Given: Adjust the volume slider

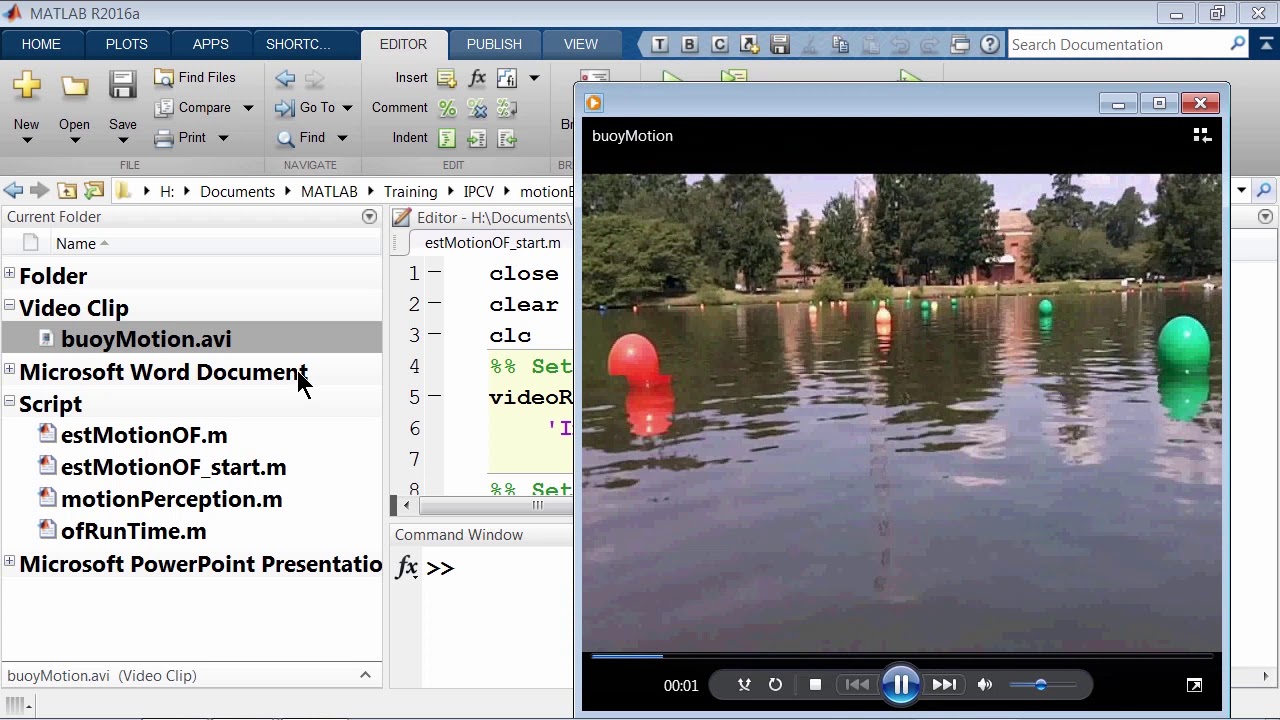Looking at the screenshot, I should (1042, 685).
